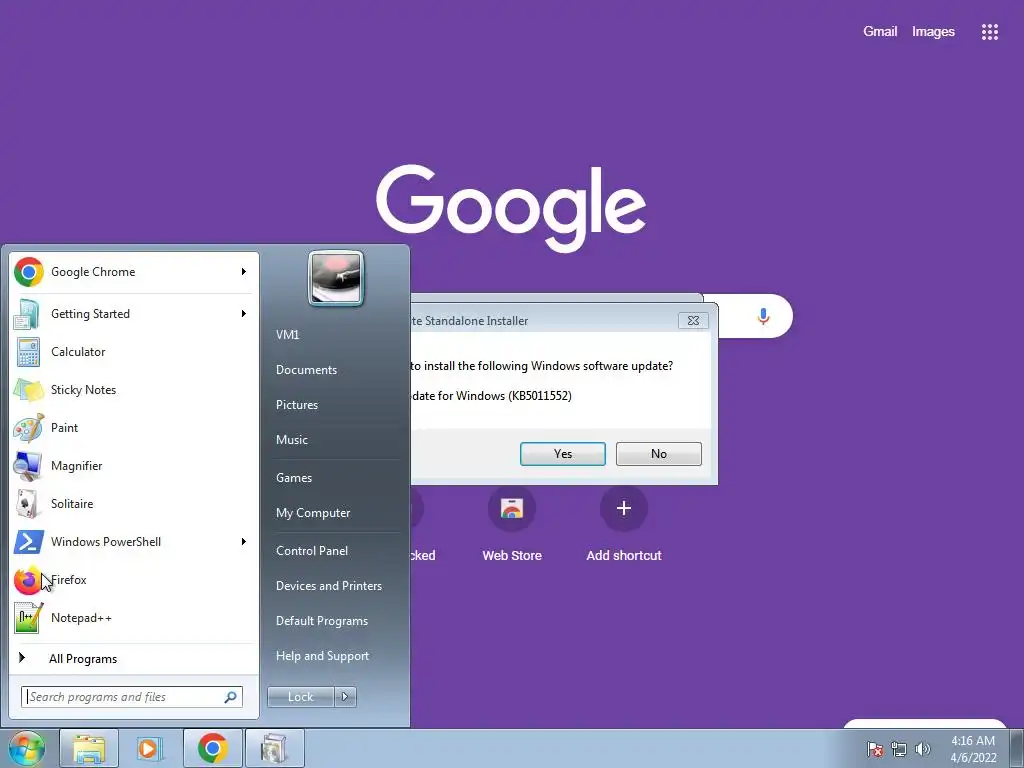This screenshot has height=768, width=1024.
Task: Open Windows Media Player from the taskbar
Action: pyautogui.click(x=150, y=748)
